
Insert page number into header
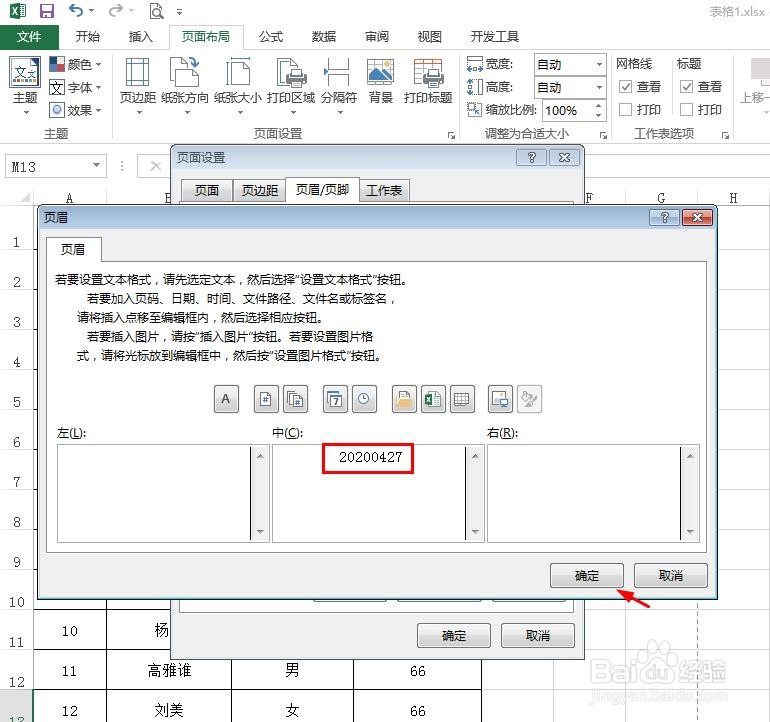tap(266, 399)
